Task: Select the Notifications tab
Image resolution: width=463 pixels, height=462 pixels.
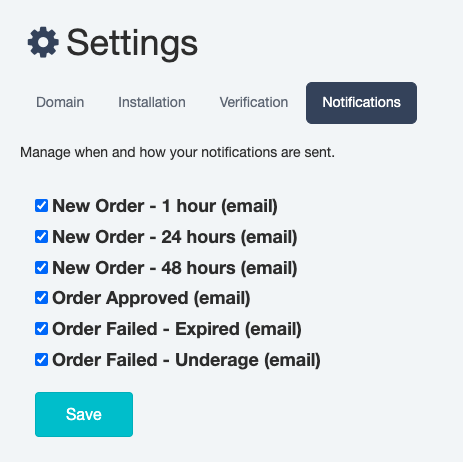Action: click(x=361, y=103)
